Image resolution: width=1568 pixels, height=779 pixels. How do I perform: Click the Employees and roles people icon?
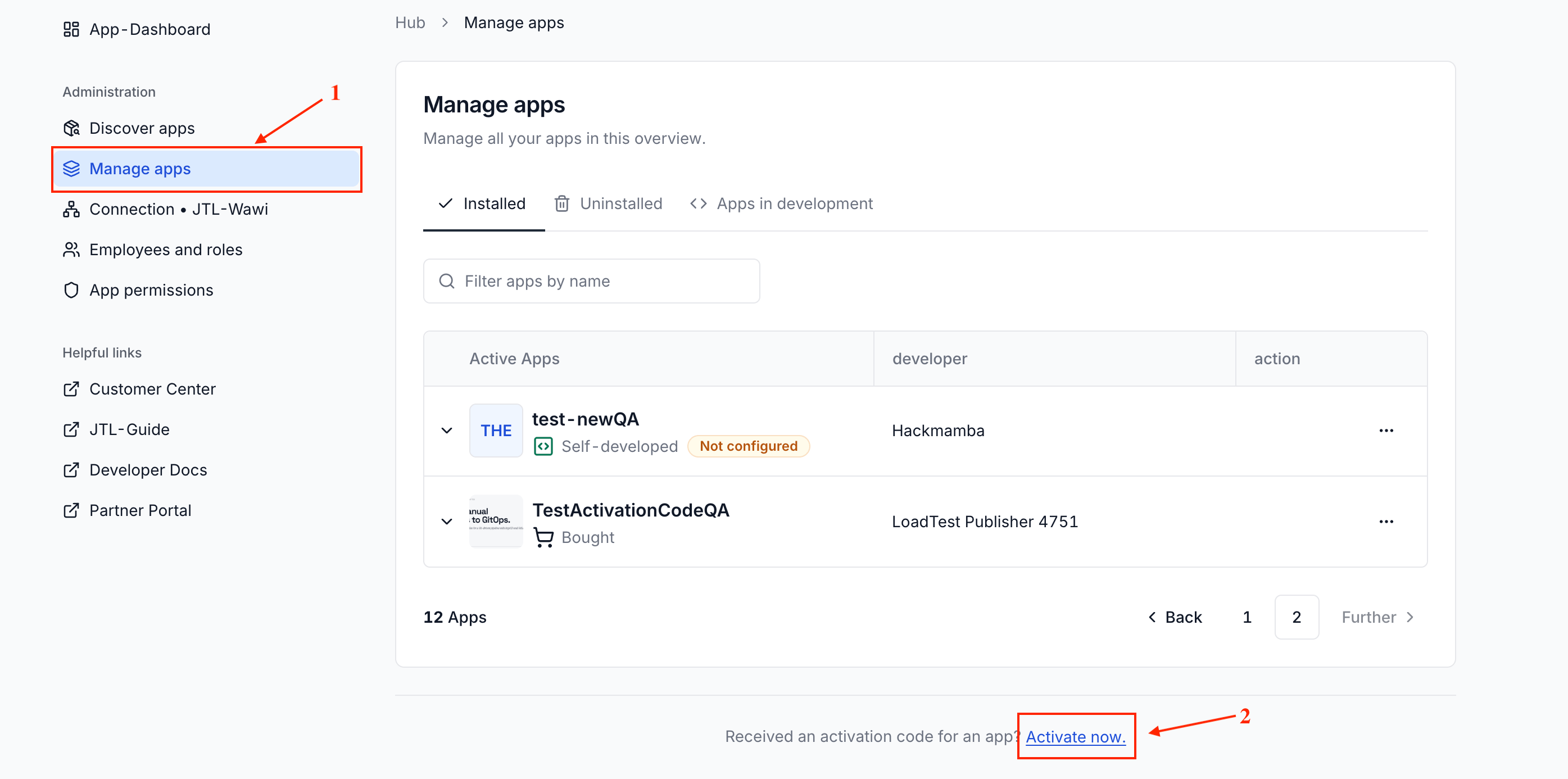click(71, 250)
